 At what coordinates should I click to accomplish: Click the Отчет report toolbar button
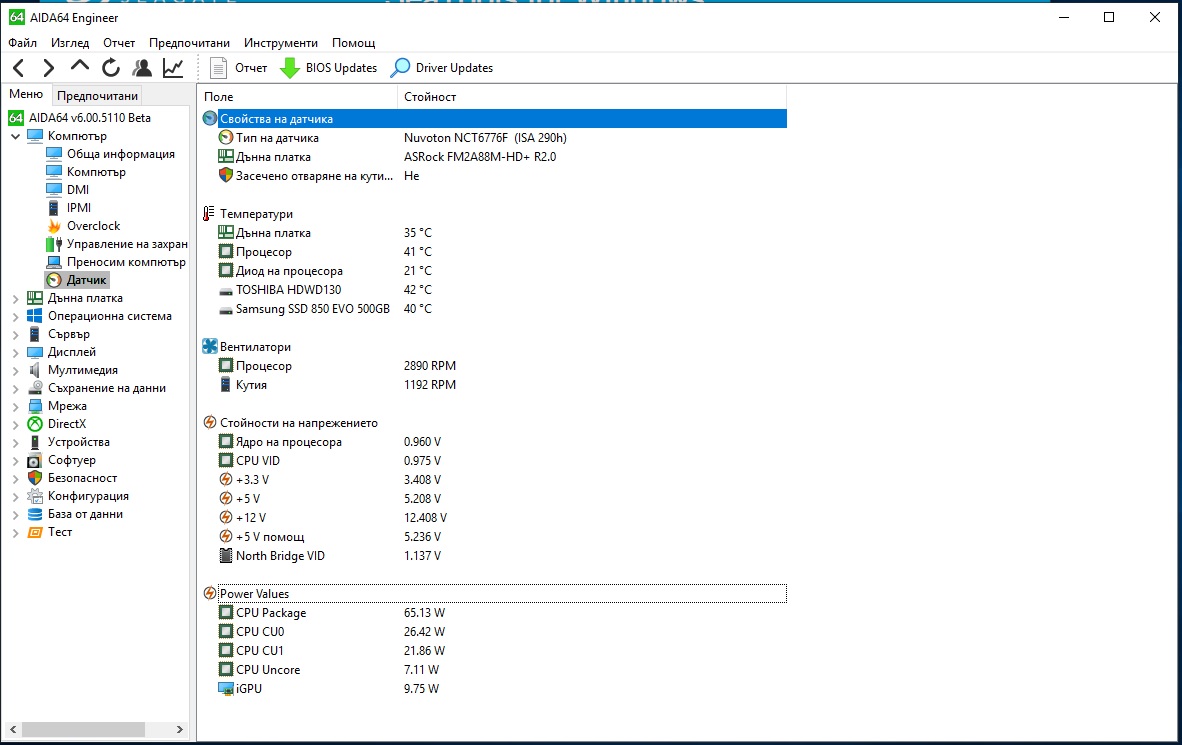pyautogui.click(x=238, y=68)
